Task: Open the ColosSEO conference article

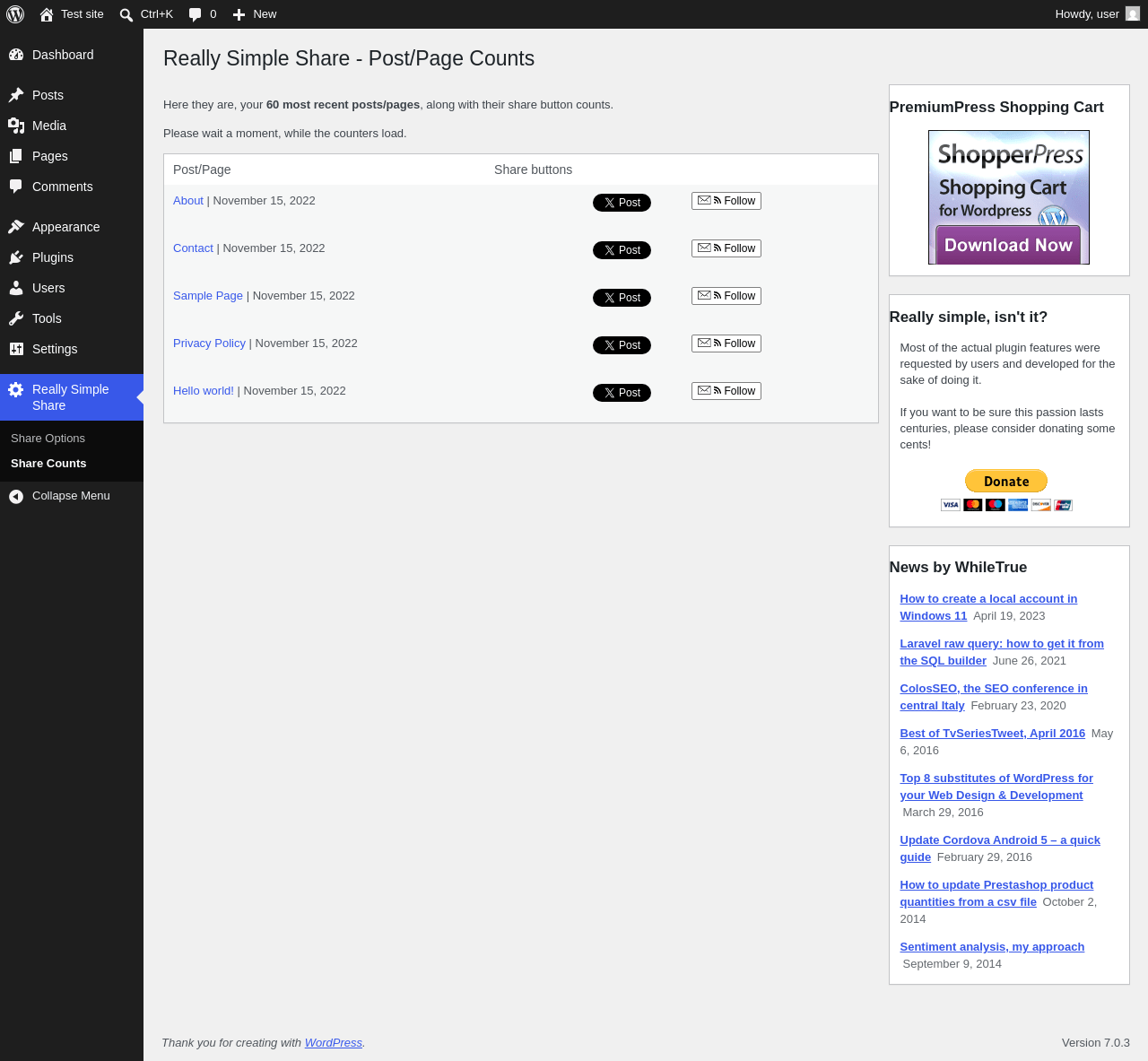Action: click(994, 697)
